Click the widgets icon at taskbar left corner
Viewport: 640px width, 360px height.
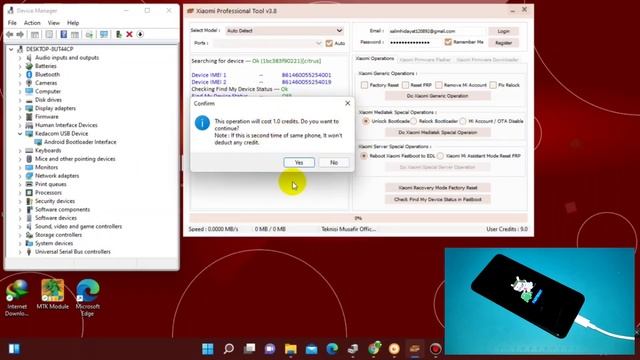click(14, 349)
